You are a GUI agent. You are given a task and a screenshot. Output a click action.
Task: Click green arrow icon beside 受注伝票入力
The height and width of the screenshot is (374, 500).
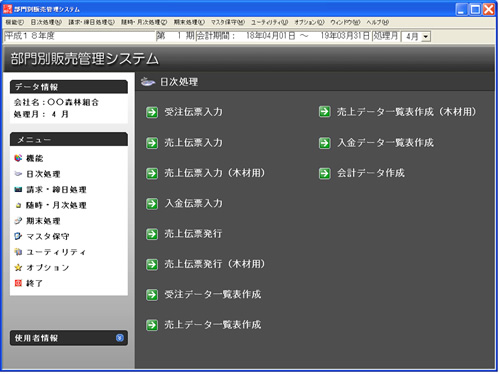152,112
